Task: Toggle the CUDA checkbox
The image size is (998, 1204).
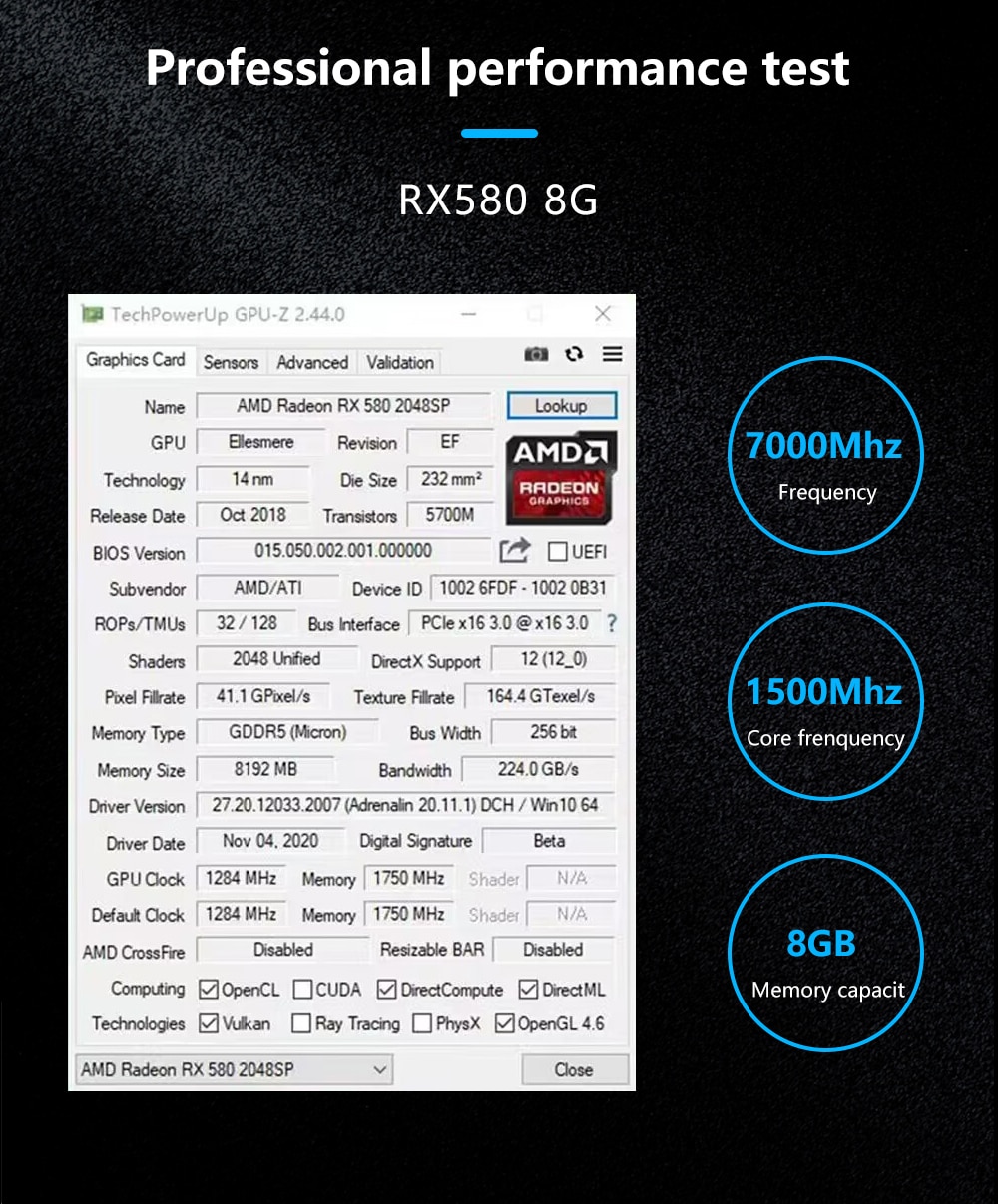Action: [x=303, y=990]
